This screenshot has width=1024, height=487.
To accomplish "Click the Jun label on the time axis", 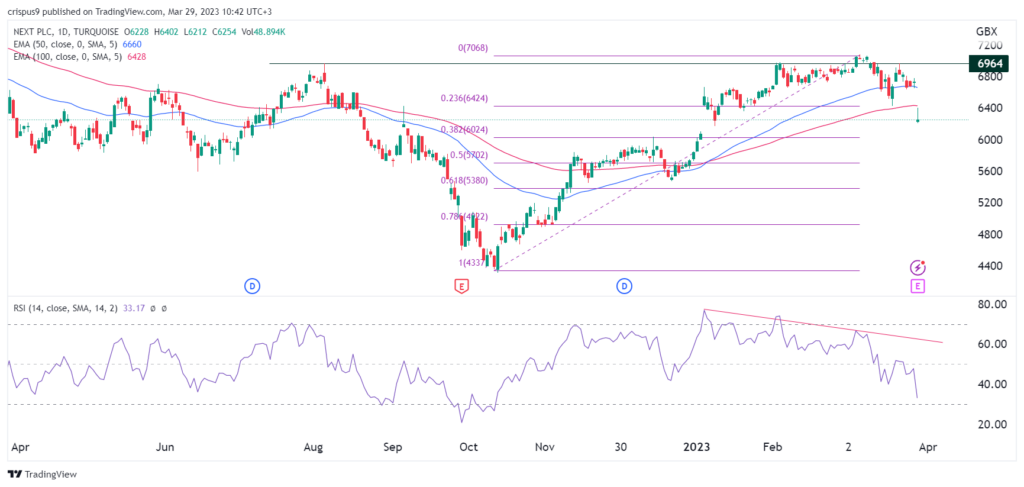I will [167, 448].
